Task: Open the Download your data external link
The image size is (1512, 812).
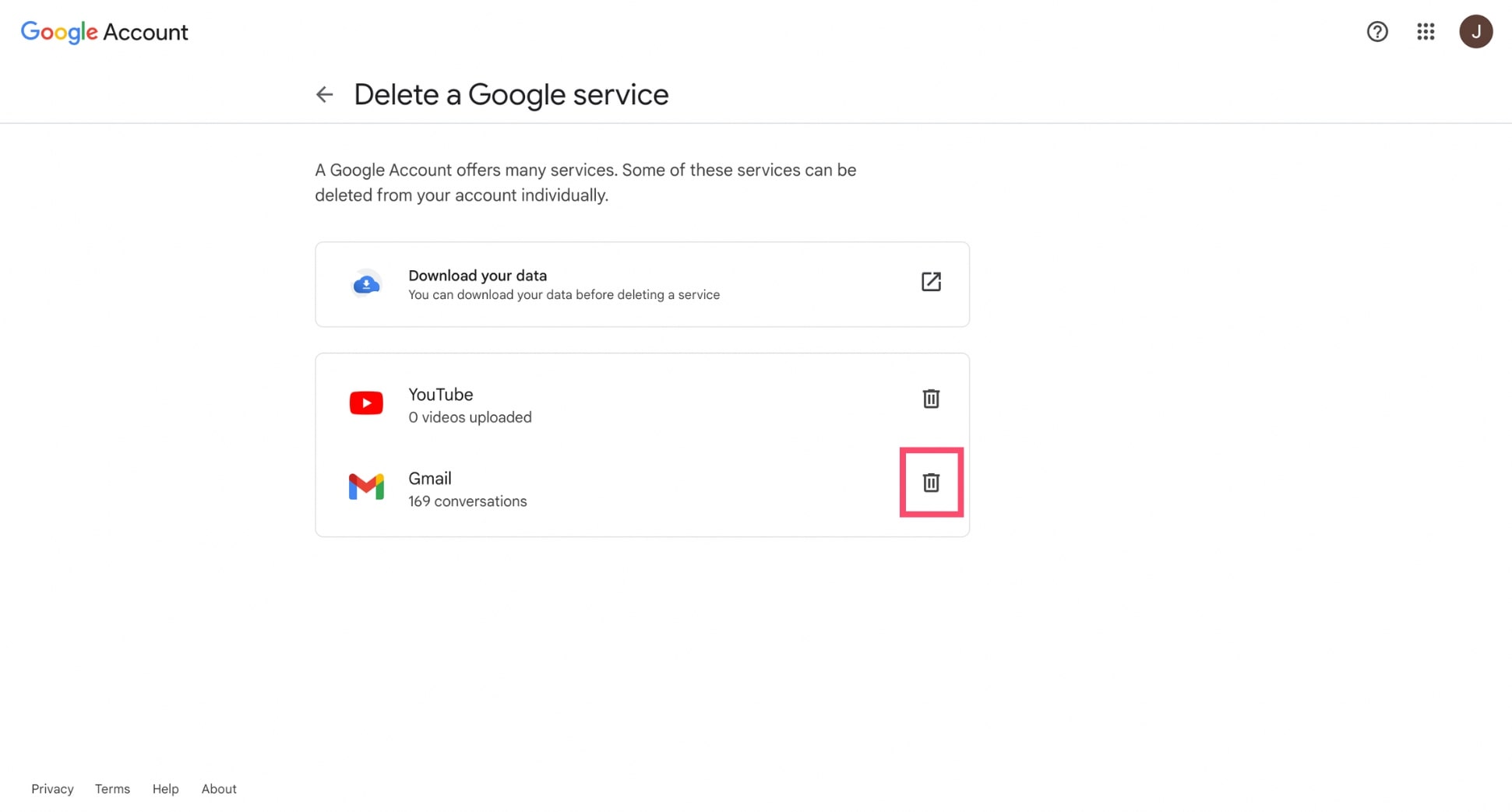Action: click(x=931, y=282)
